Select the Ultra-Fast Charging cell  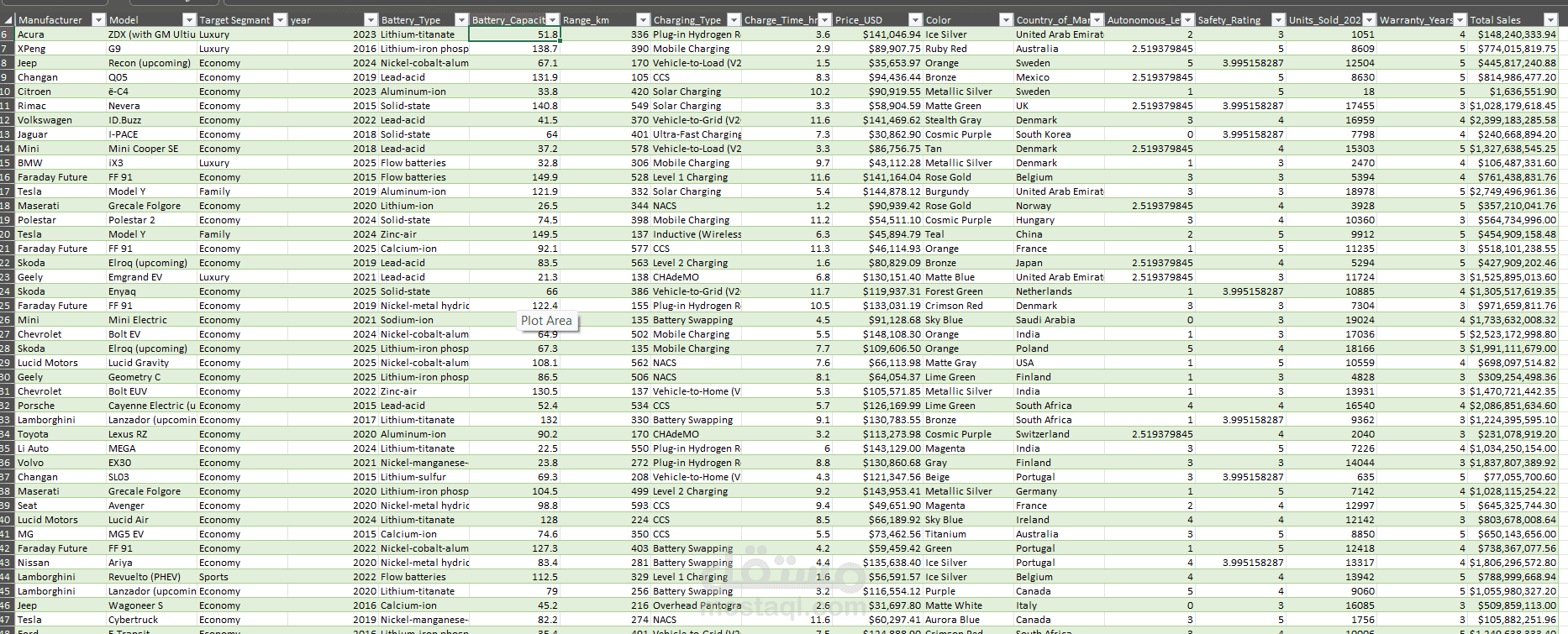[x=696, y=134]
